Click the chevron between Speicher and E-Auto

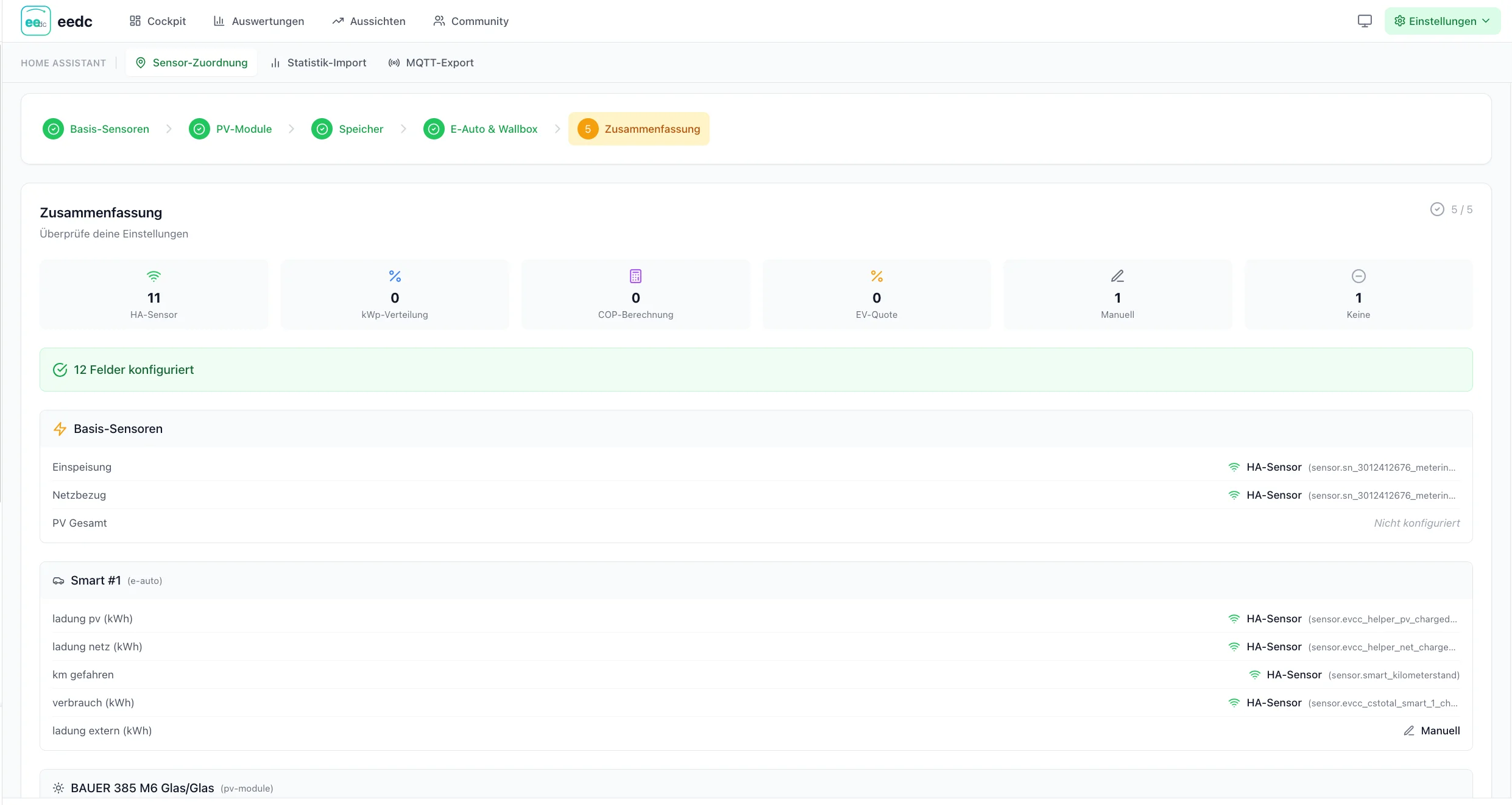pos(403,128)
